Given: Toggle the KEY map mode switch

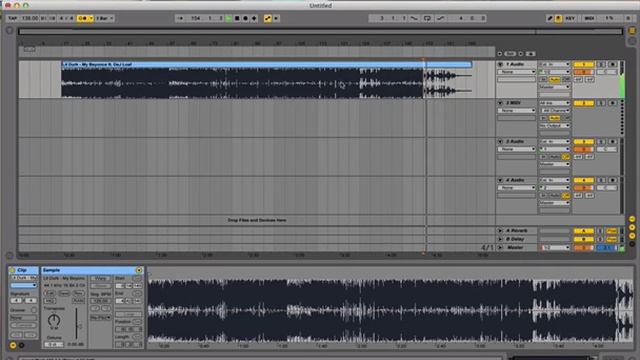Looking at the screenshot, I should click(570, 18).
